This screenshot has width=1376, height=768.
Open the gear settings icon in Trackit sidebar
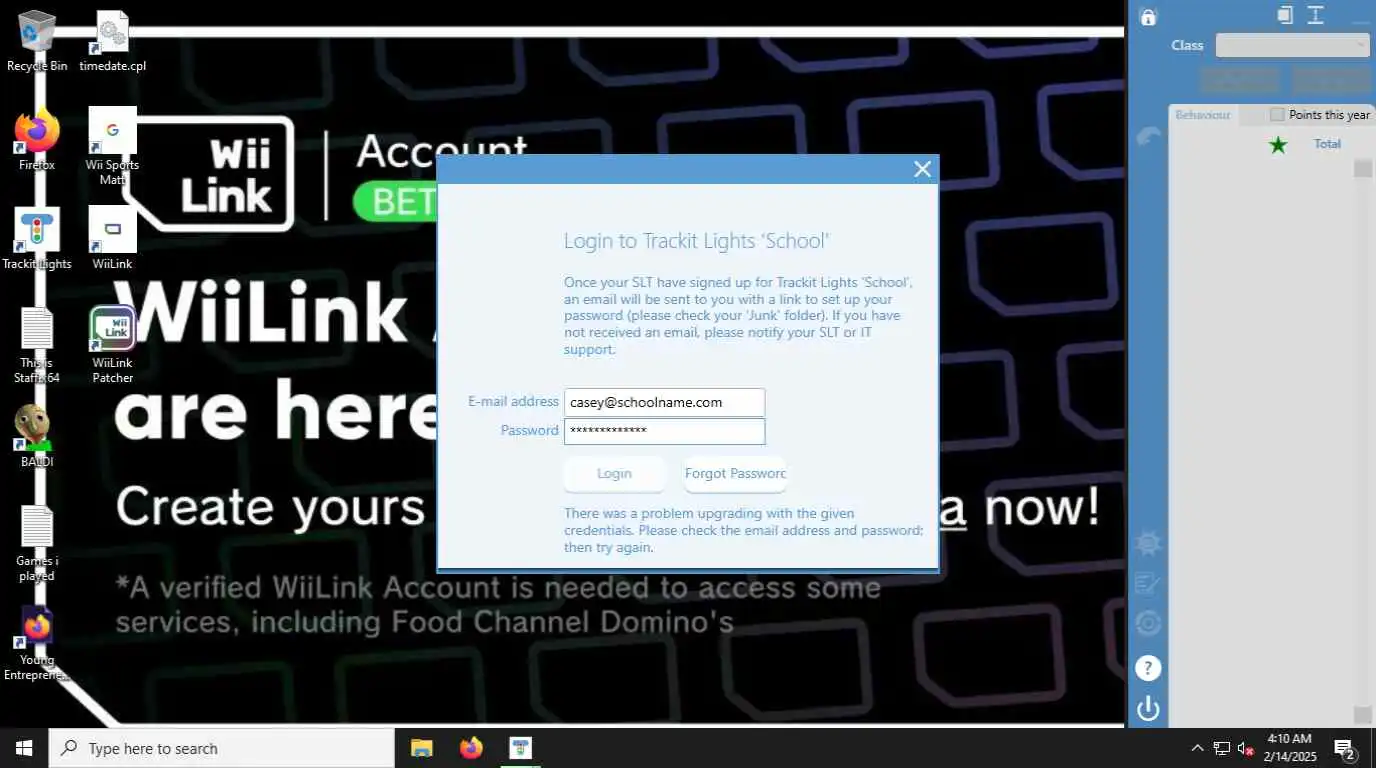coord(1148,543)
